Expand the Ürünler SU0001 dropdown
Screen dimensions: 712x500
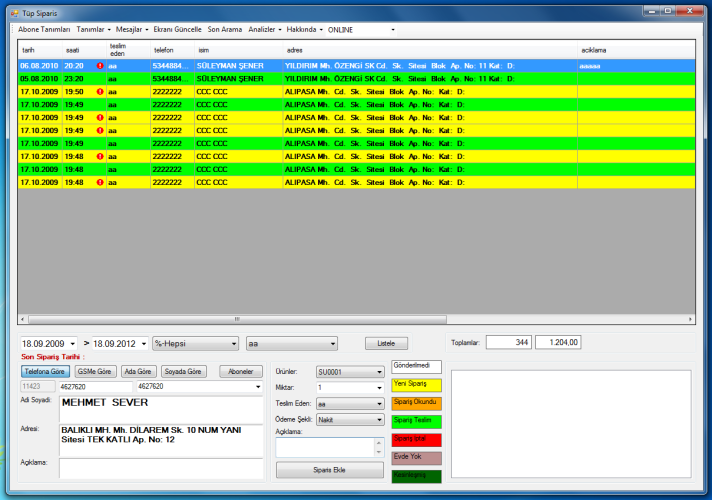[379, 372]
